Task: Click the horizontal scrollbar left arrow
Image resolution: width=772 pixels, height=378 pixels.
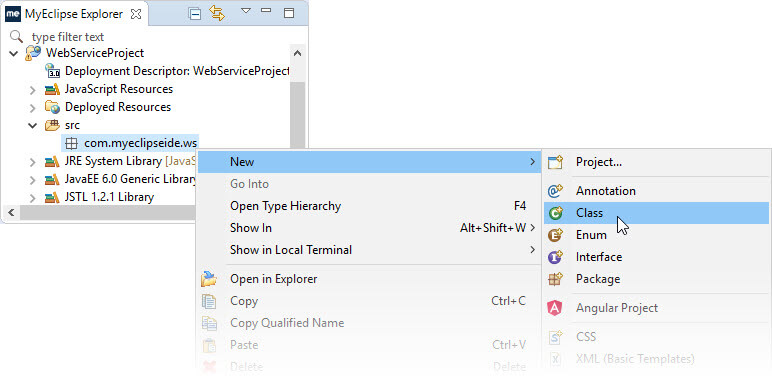Action: point(11,213)
